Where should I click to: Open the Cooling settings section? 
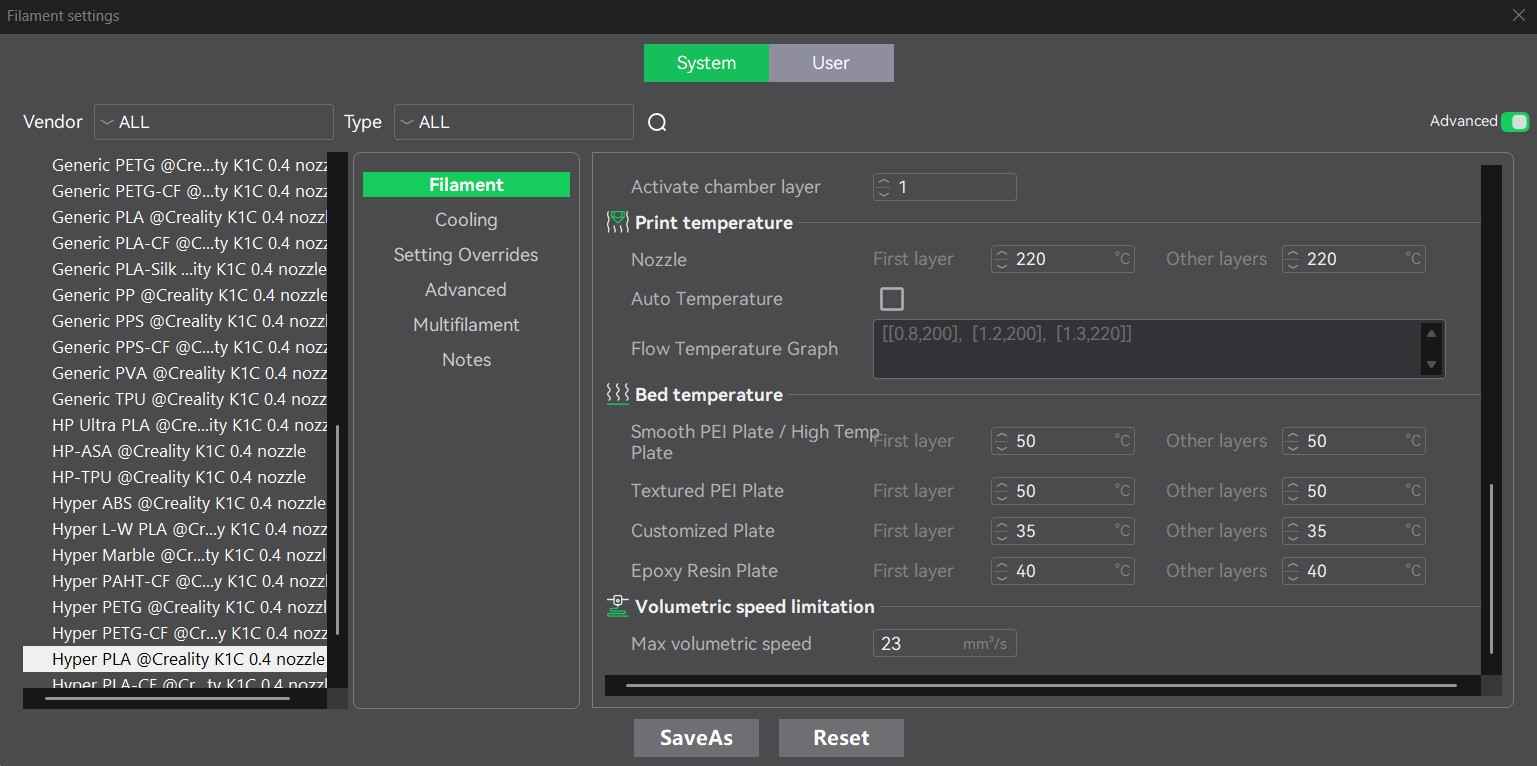[465, 219]
